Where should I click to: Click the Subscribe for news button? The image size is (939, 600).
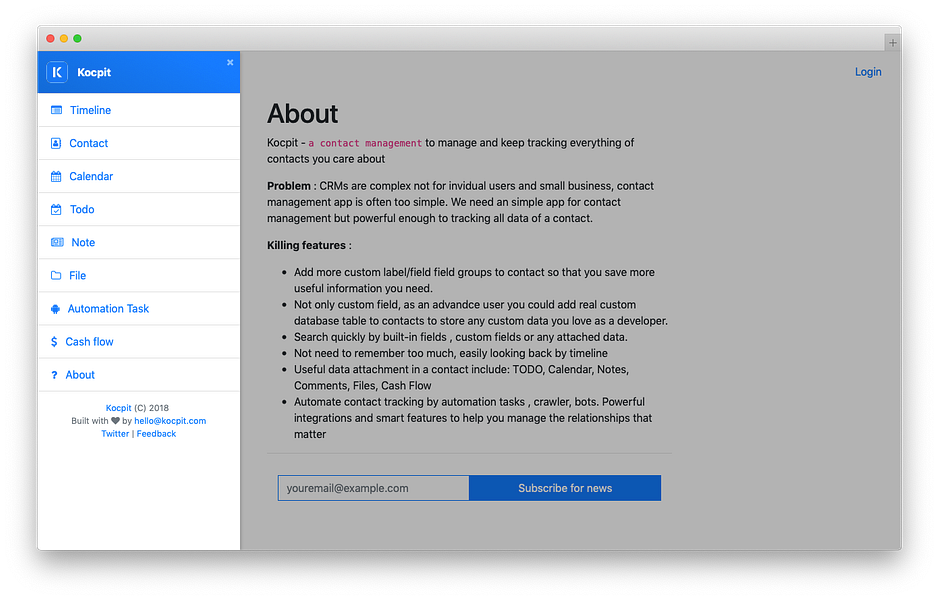tap(565, 488)
